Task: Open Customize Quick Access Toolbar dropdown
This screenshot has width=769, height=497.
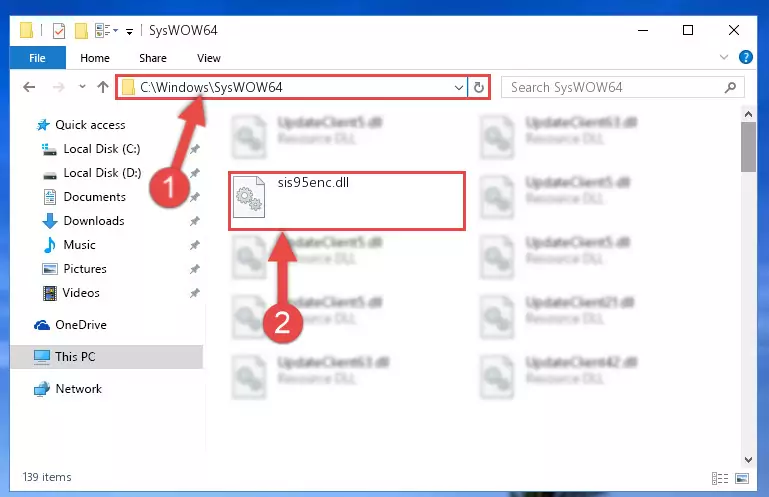Action: pos(129,32)
